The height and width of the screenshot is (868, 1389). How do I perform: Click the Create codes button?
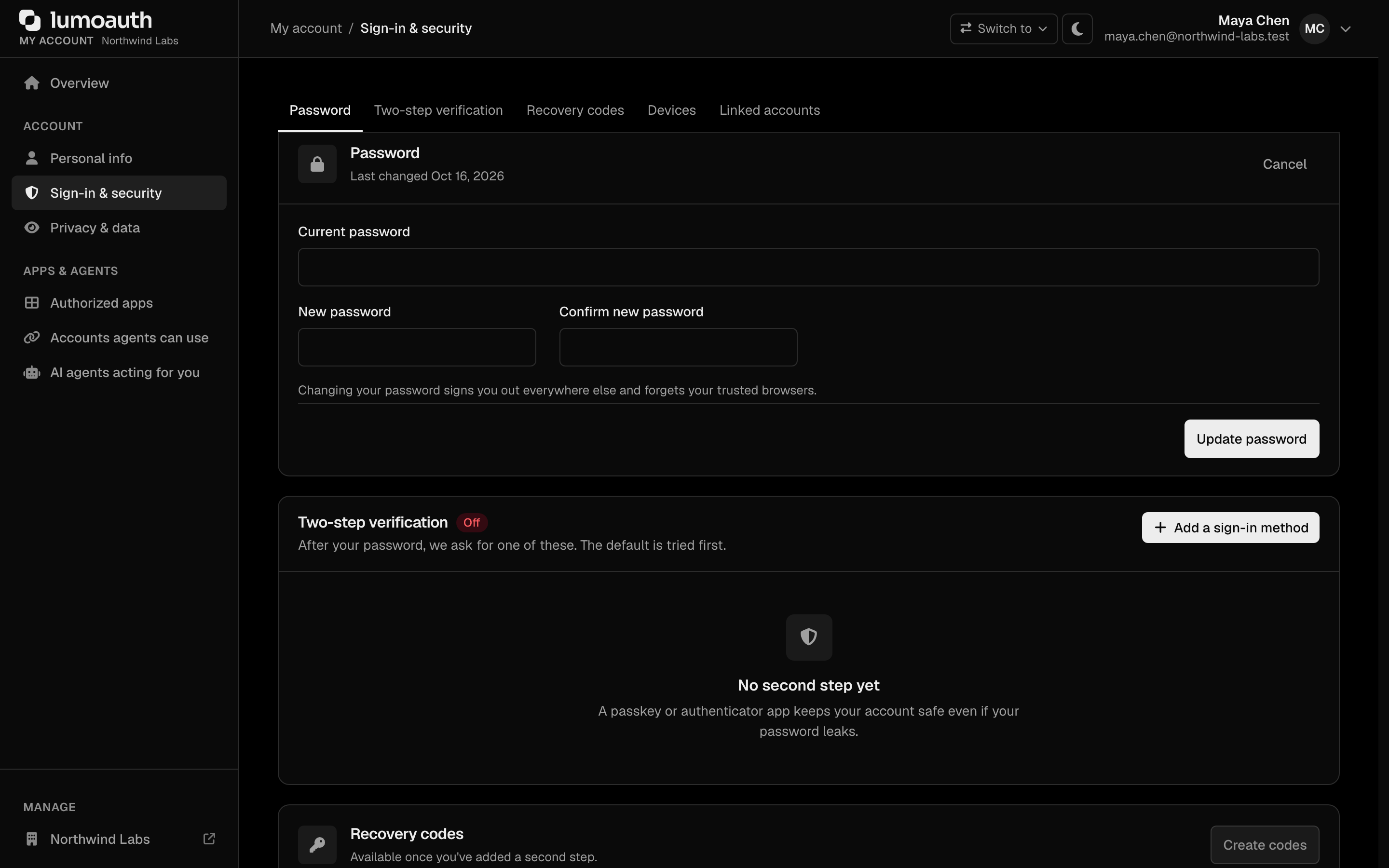1265,845
